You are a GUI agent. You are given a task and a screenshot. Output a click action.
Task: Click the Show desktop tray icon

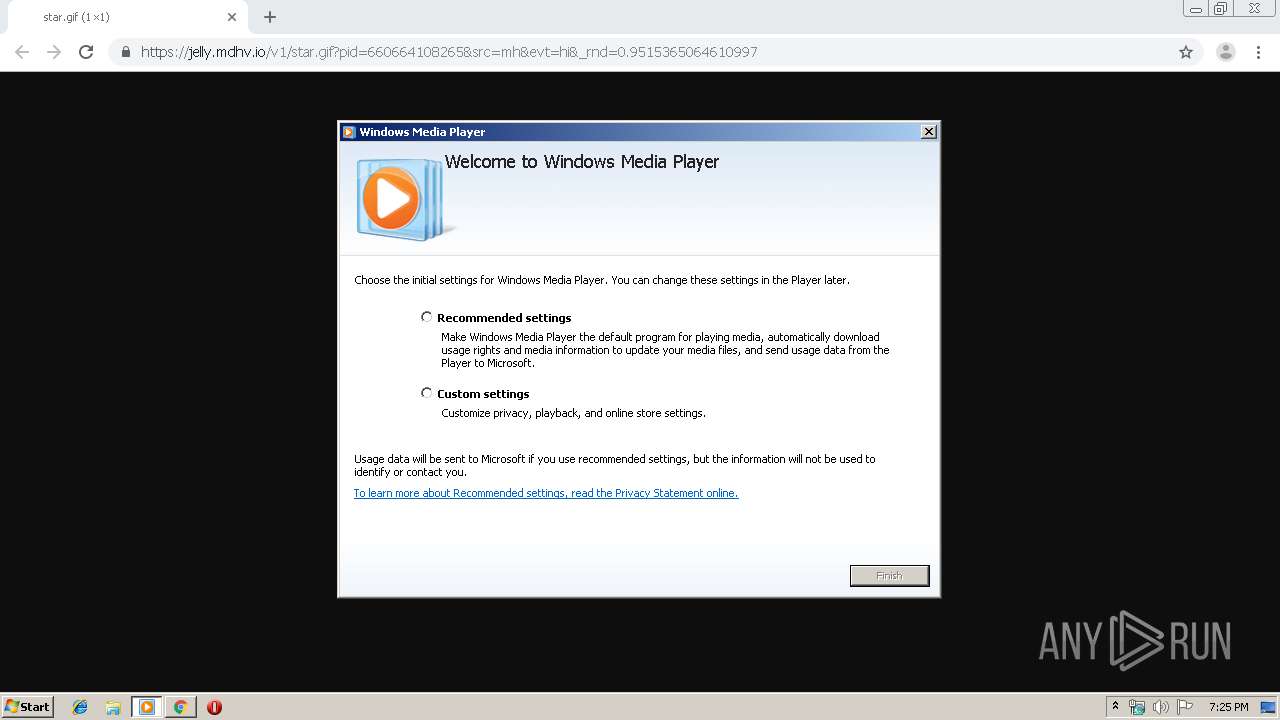click(1268, 707)
